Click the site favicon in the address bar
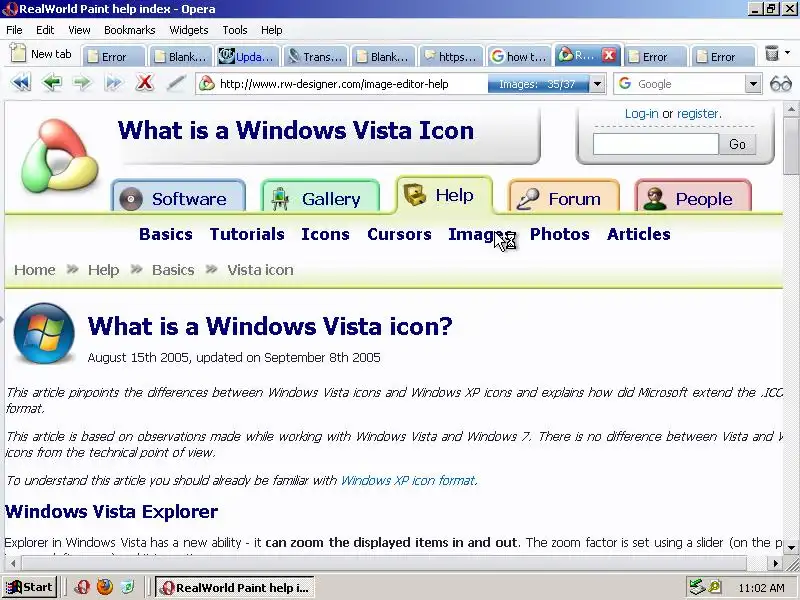Image resolution: width=800 pixels, height=600 pixels. click(207, 84)
